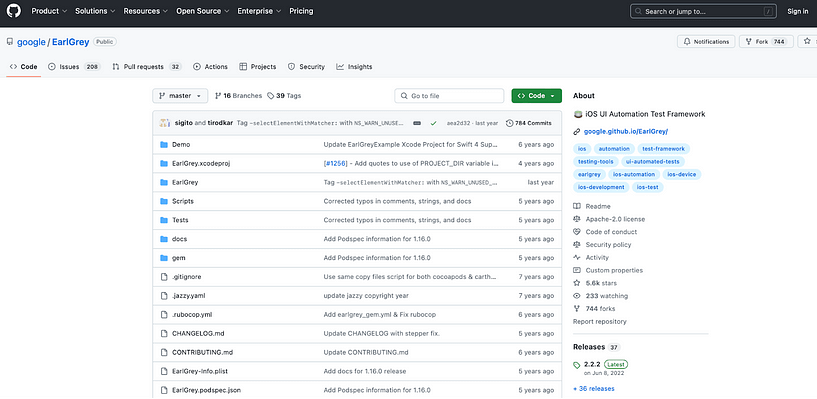This screenshot has width=817, height=399.
Task: Click the GitHub logo icon
Action: pyautogui.click(x=14, y=11)
